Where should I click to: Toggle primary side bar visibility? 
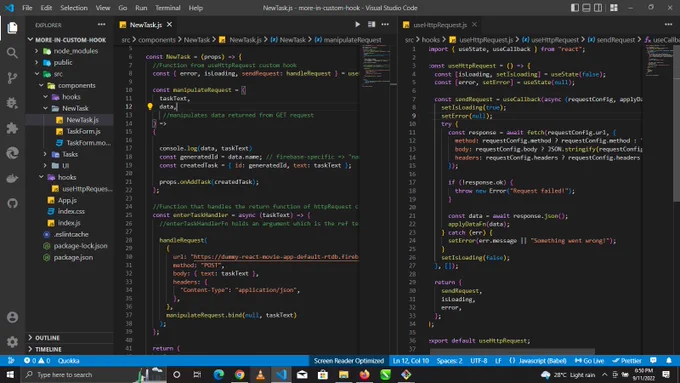(575, 8)
